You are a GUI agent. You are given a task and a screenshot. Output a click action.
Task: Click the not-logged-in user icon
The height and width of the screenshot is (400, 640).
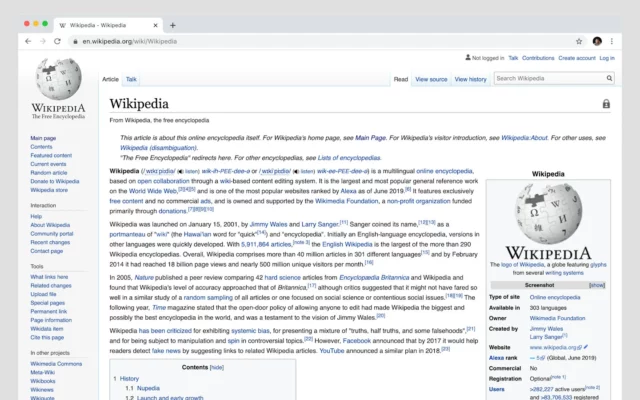point(468,58)
